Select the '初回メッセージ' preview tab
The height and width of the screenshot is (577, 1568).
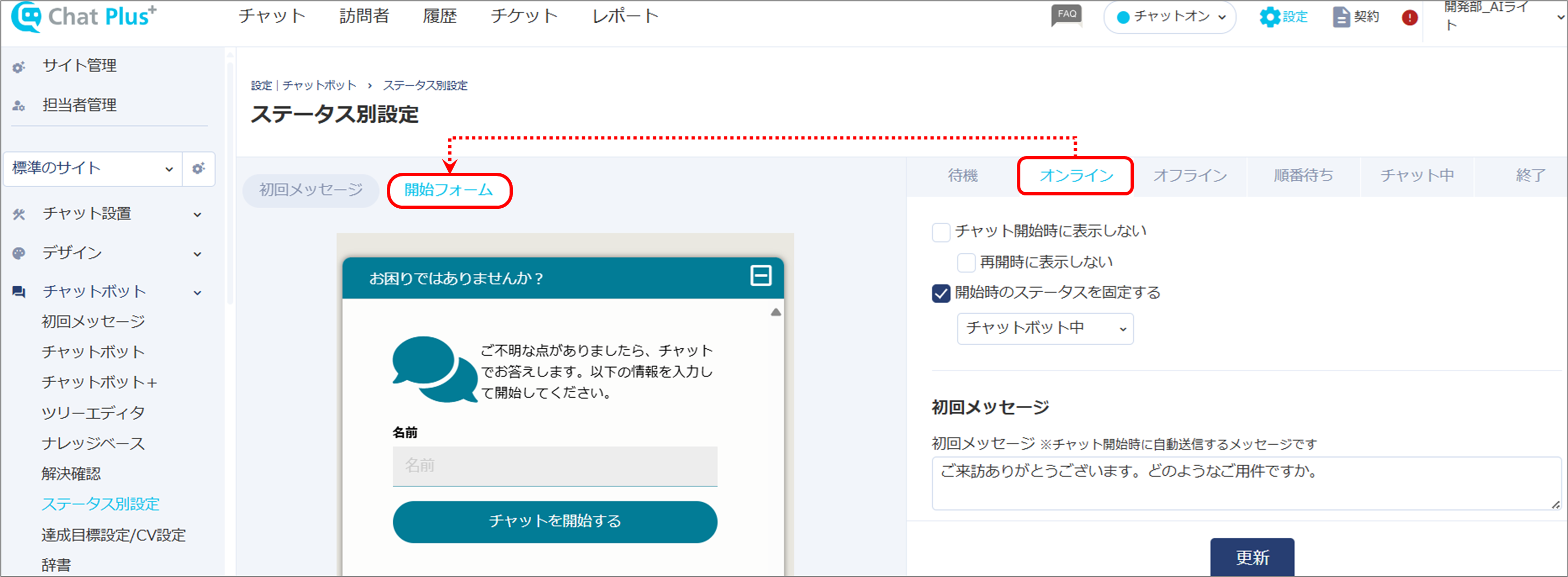[310, 190]
